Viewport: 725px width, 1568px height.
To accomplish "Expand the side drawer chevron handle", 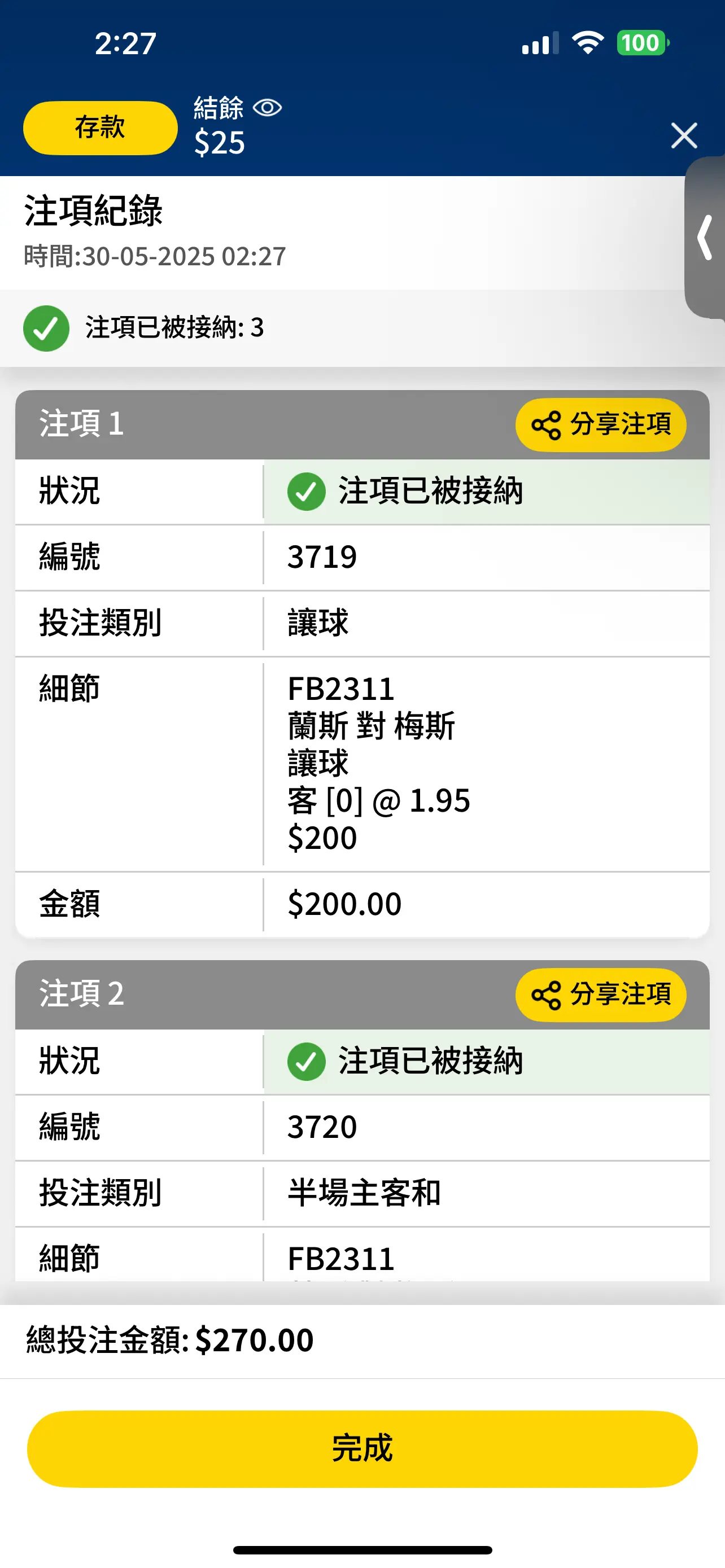I will coord(705,238).
